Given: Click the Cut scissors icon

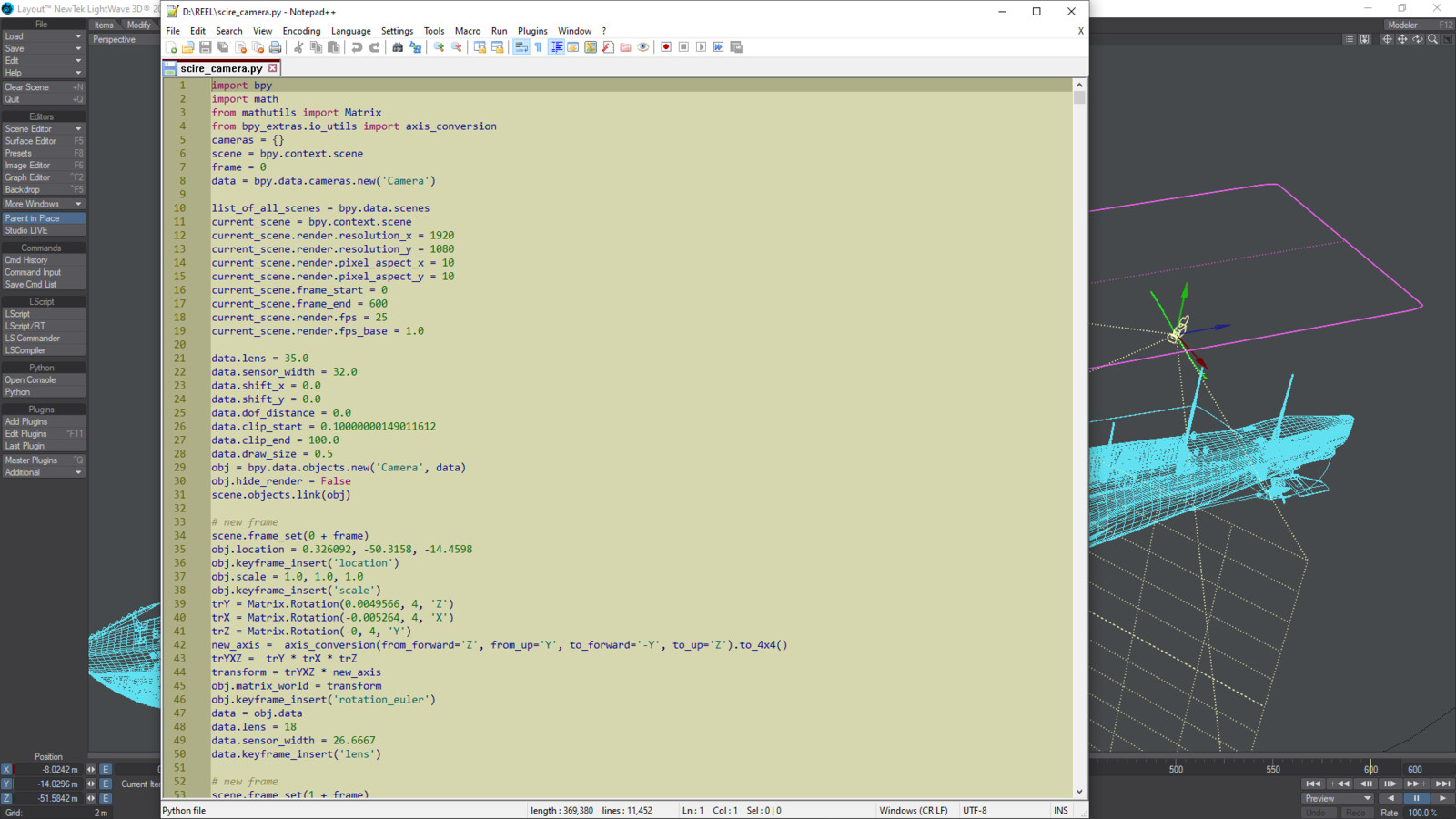Looking at the screenshot, I should (298, 47).
